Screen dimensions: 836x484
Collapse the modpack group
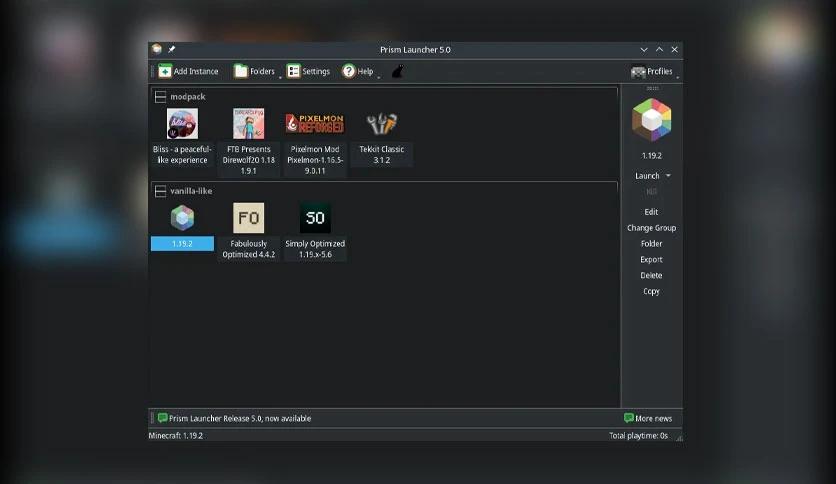pos(160,96)
